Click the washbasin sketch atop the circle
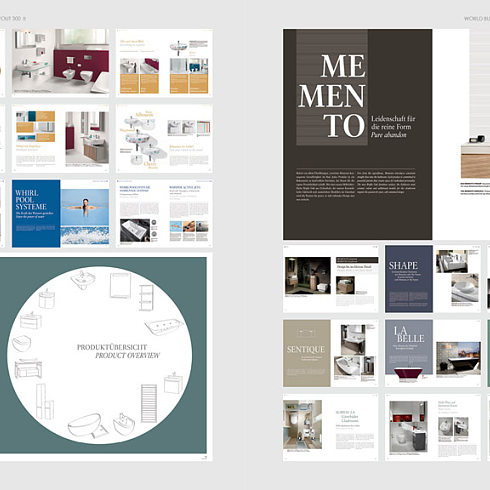 [x=83, y=280]
